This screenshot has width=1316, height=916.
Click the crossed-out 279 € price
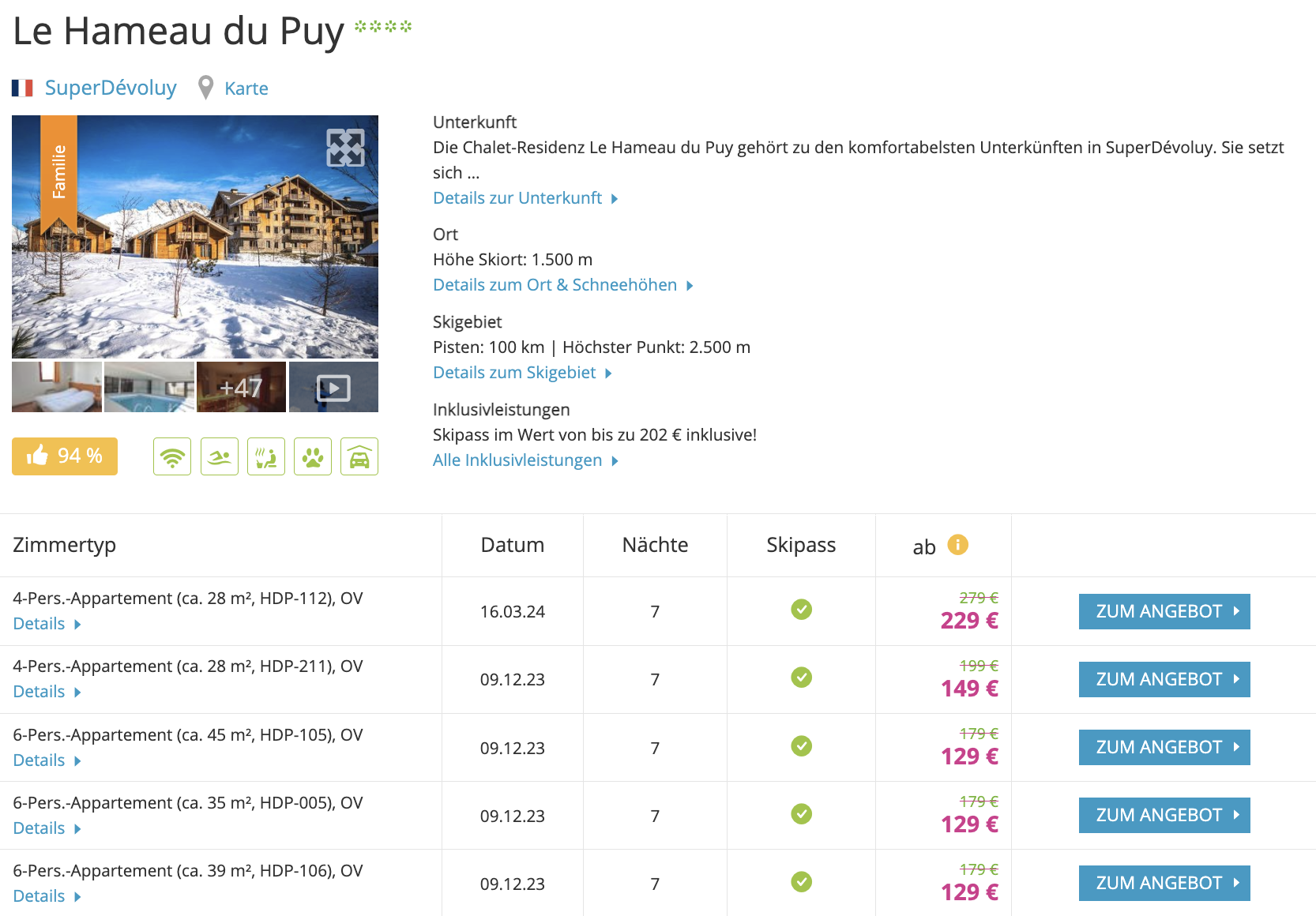coord(979,598)
